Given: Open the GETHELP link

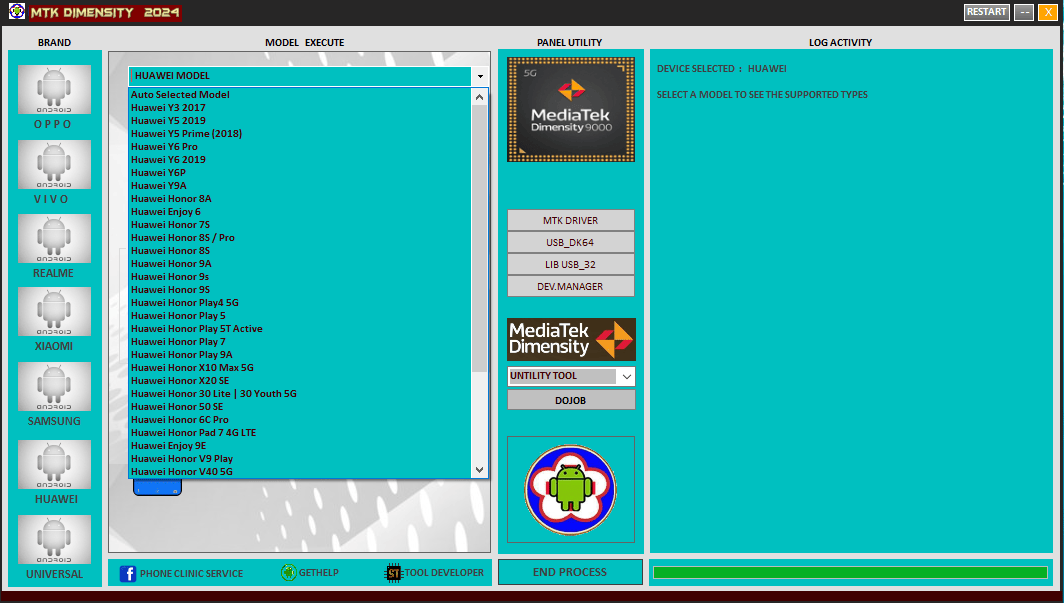Looking at the screenshot, I should pyautogui.click(x=318, y=572).
